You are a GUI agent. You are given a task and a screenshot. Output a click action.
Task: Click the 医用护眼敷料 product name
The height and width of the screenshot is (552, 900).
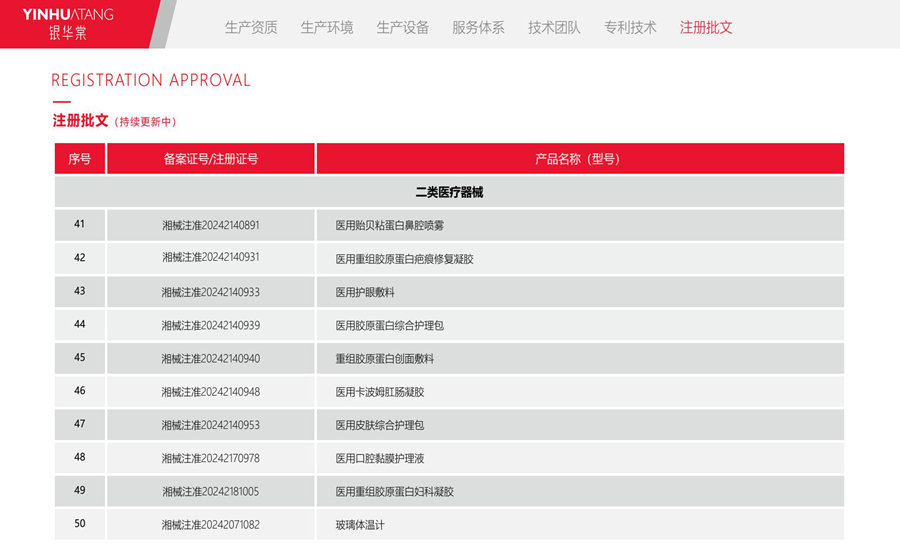(365, 292)
